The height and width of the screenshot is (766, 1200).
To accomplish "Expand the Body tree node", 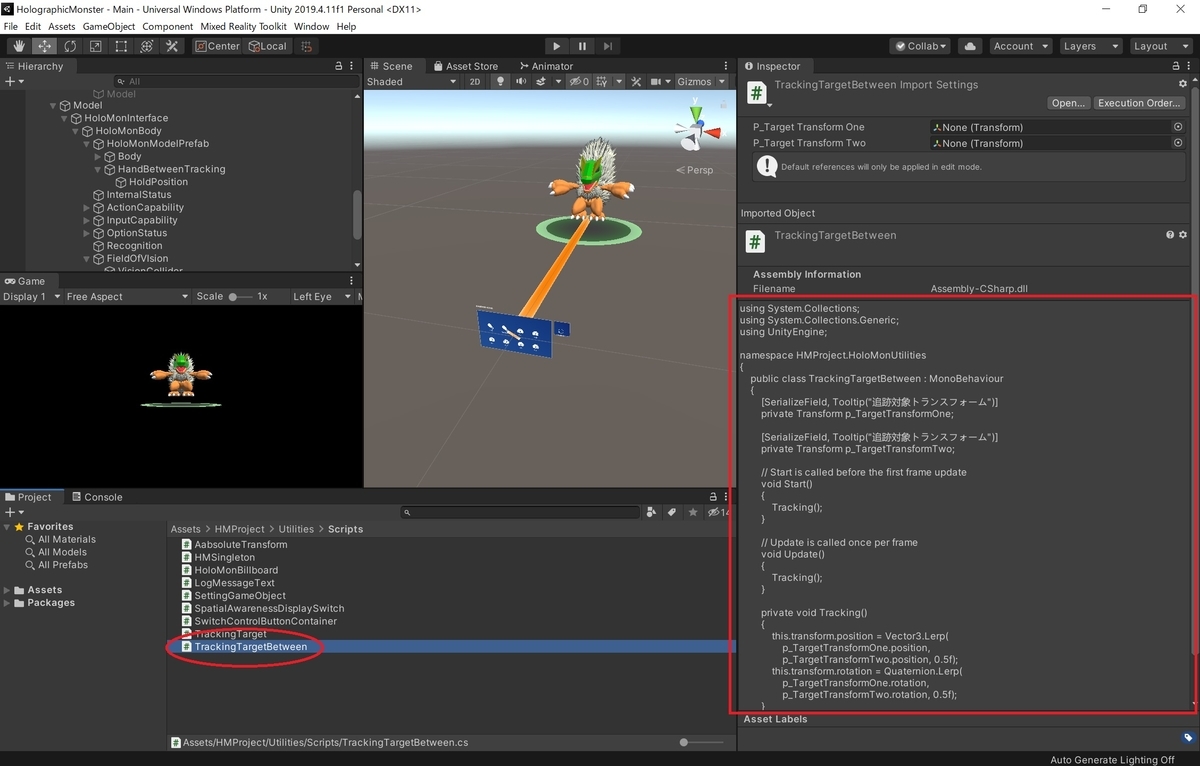I will coord(99,157).
